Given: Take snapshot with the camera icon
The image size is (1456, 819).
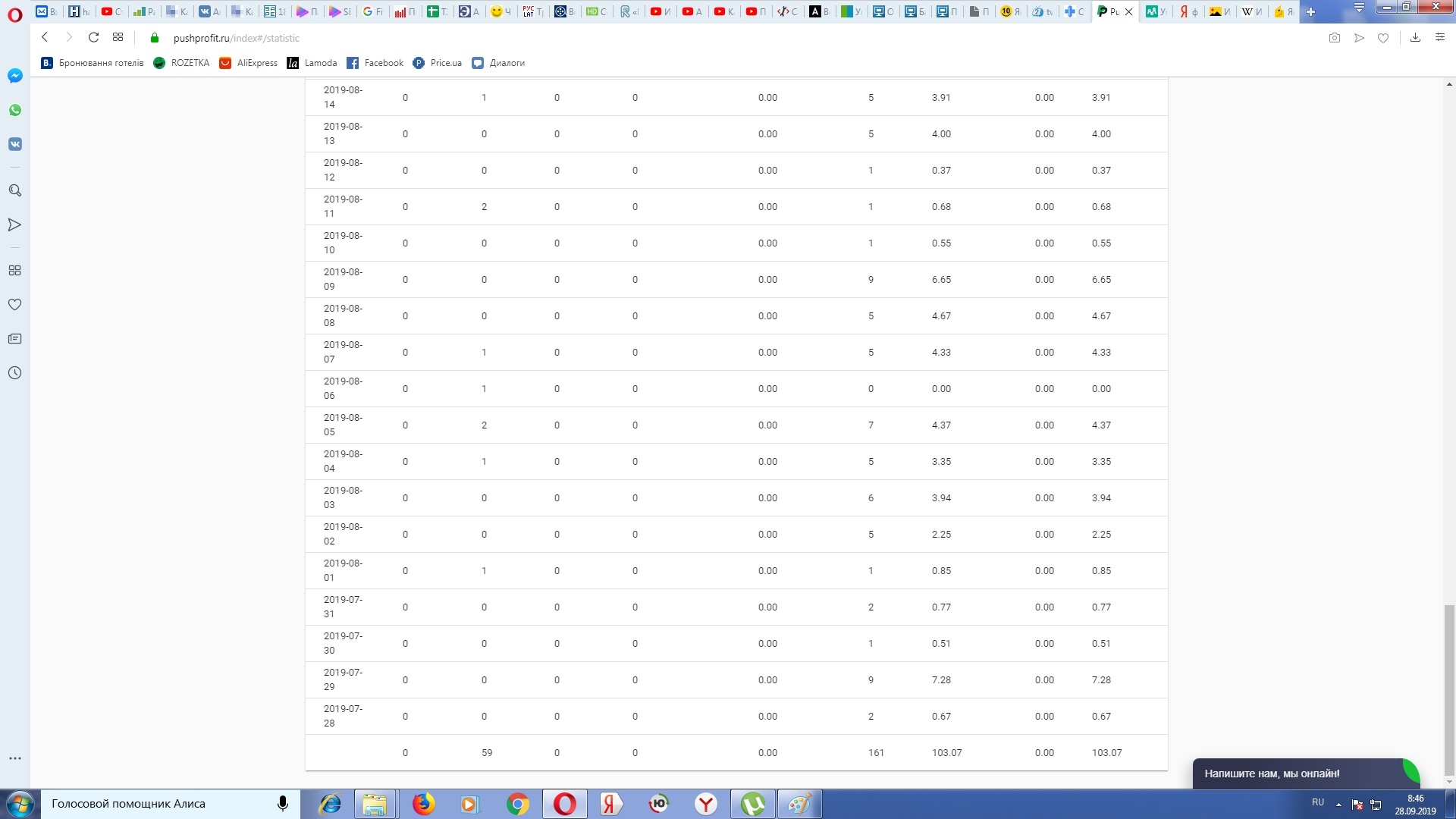Looking at the screenshot, I should (1335, 38).
